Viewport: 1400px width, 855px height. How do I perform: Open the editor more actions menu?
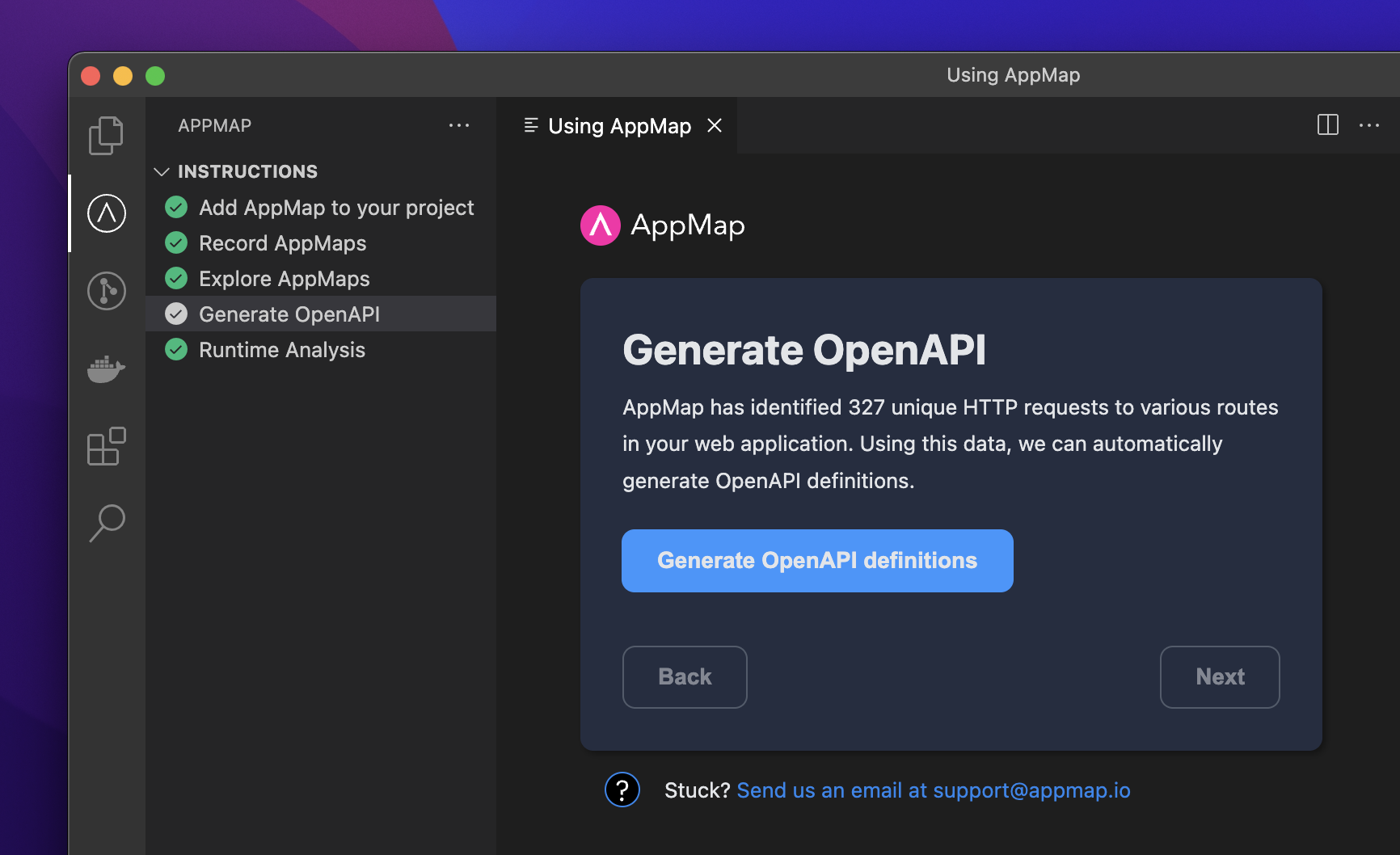(1370, 125)
